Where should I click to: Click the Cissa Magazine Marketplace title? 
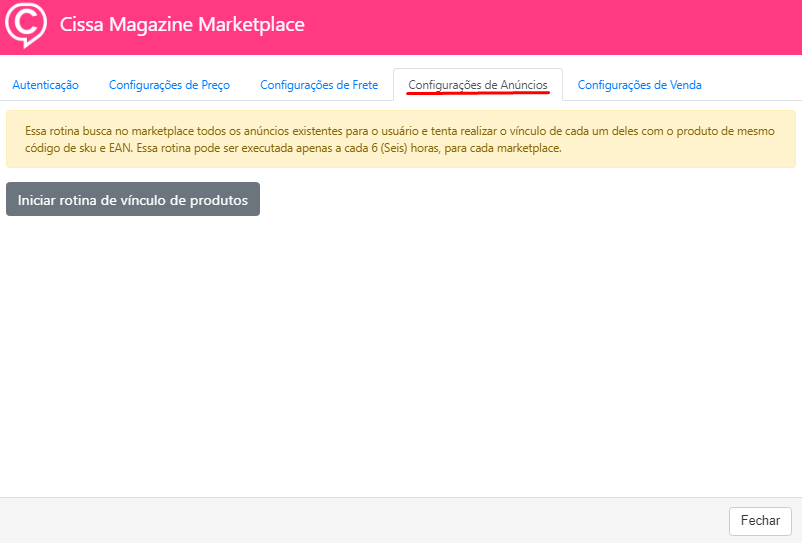tap(182, 25)
